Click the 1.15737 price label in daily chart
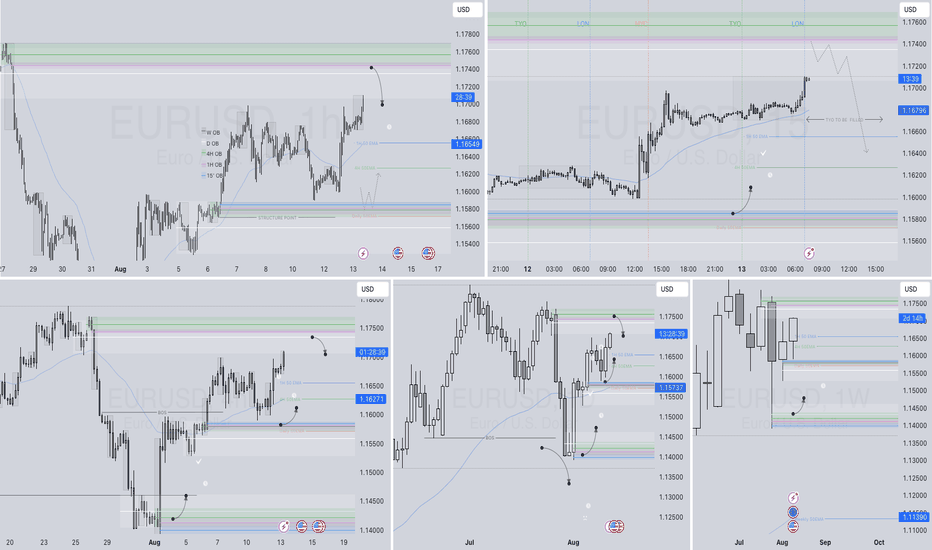The height and width of the screenshot is (550, 932). [672, 388]
